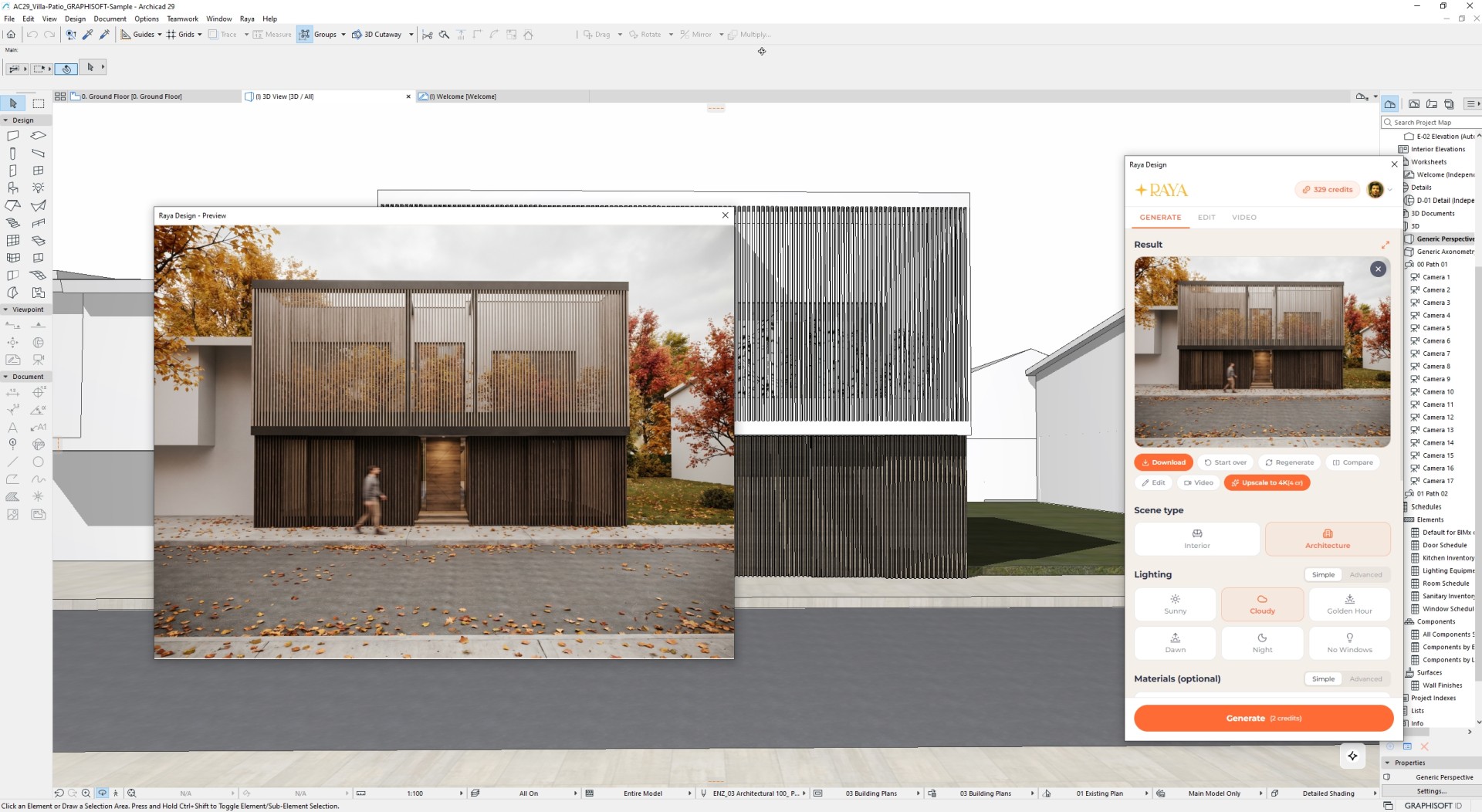The width and height of the screenshot is (1482, 812).
Task: Select Architecture scene type
Action: point(1328,539)
